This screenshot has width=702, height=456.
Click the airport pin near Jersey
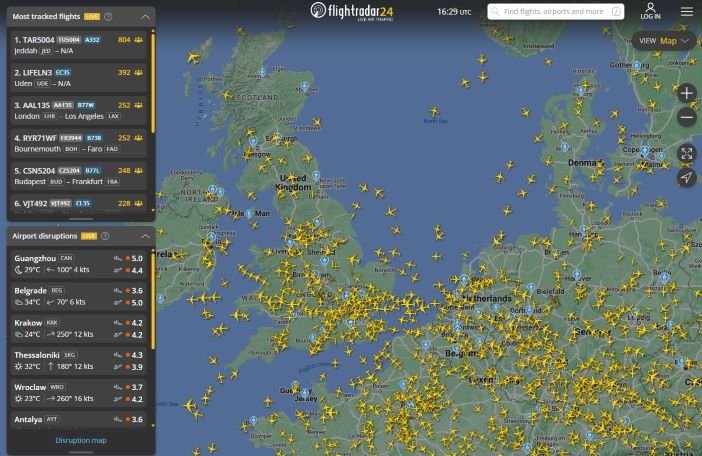pyautogui.click(x=304, y=392)
